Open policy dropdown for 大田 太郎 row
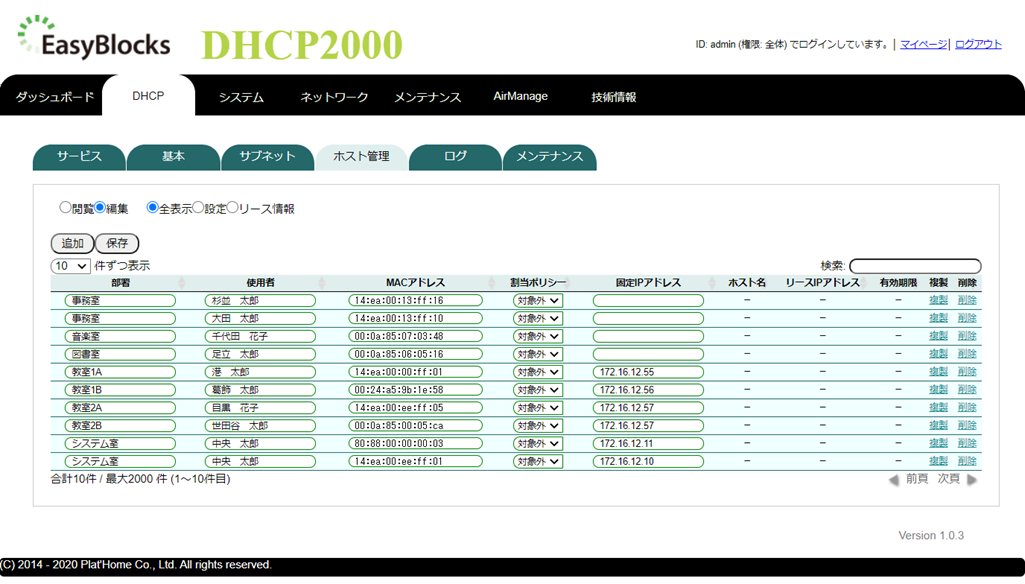Screen dimensions: 1025x584 pyautogui.click(x=537, y=318)
